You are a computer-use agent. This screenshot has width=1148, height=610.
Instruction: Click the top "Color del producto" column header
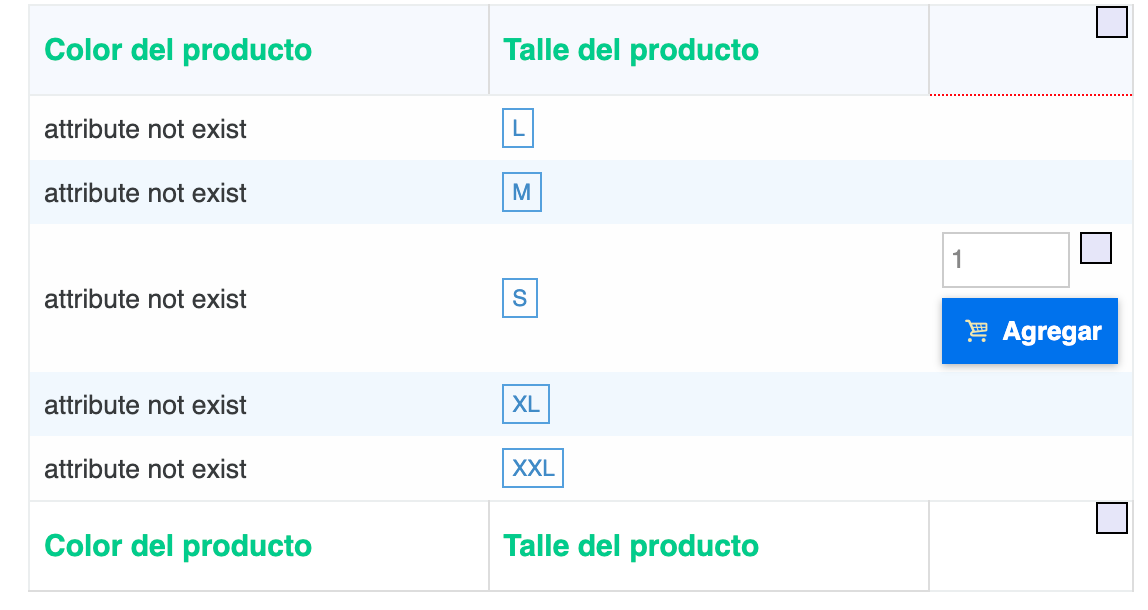click(178, 50)
